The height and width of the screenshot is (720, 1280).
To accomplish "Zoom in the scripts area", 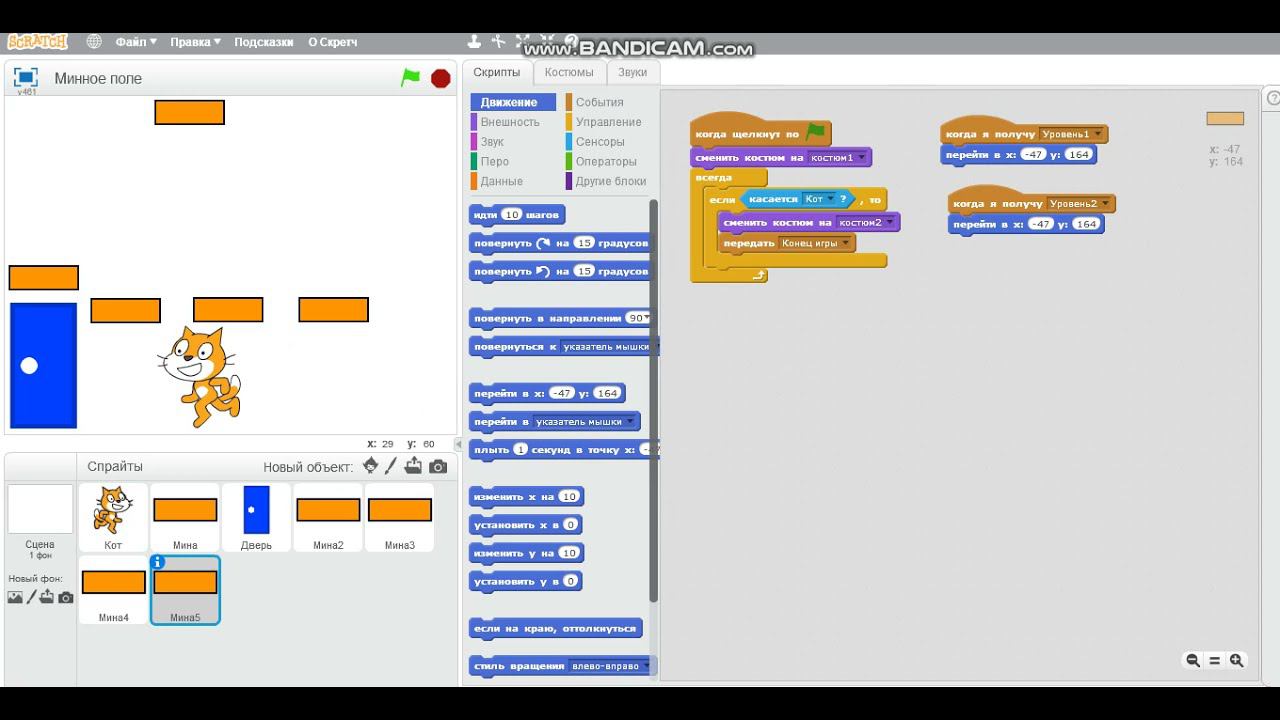I will click(1237, 660).
